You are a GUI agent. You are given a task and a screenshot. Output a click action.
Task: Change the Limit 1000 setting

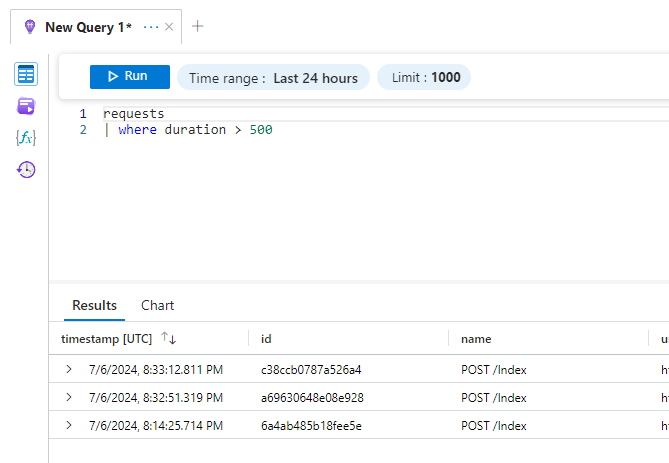tap(424, 78)
